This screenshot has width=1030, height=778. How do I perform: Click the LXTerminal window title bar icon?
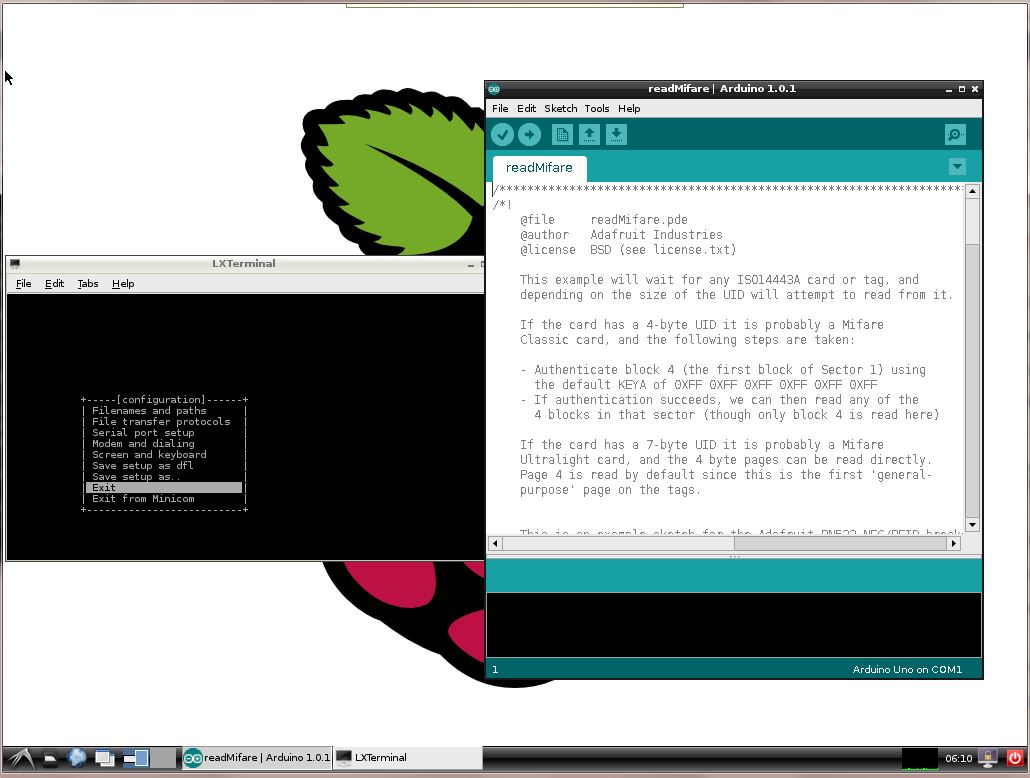tap(15, 263)
